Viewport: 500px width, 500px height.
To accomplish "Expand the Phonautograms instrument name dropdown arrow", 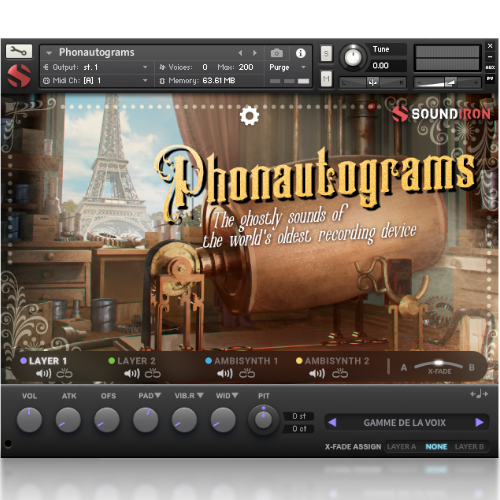I will tap(49, 53).
